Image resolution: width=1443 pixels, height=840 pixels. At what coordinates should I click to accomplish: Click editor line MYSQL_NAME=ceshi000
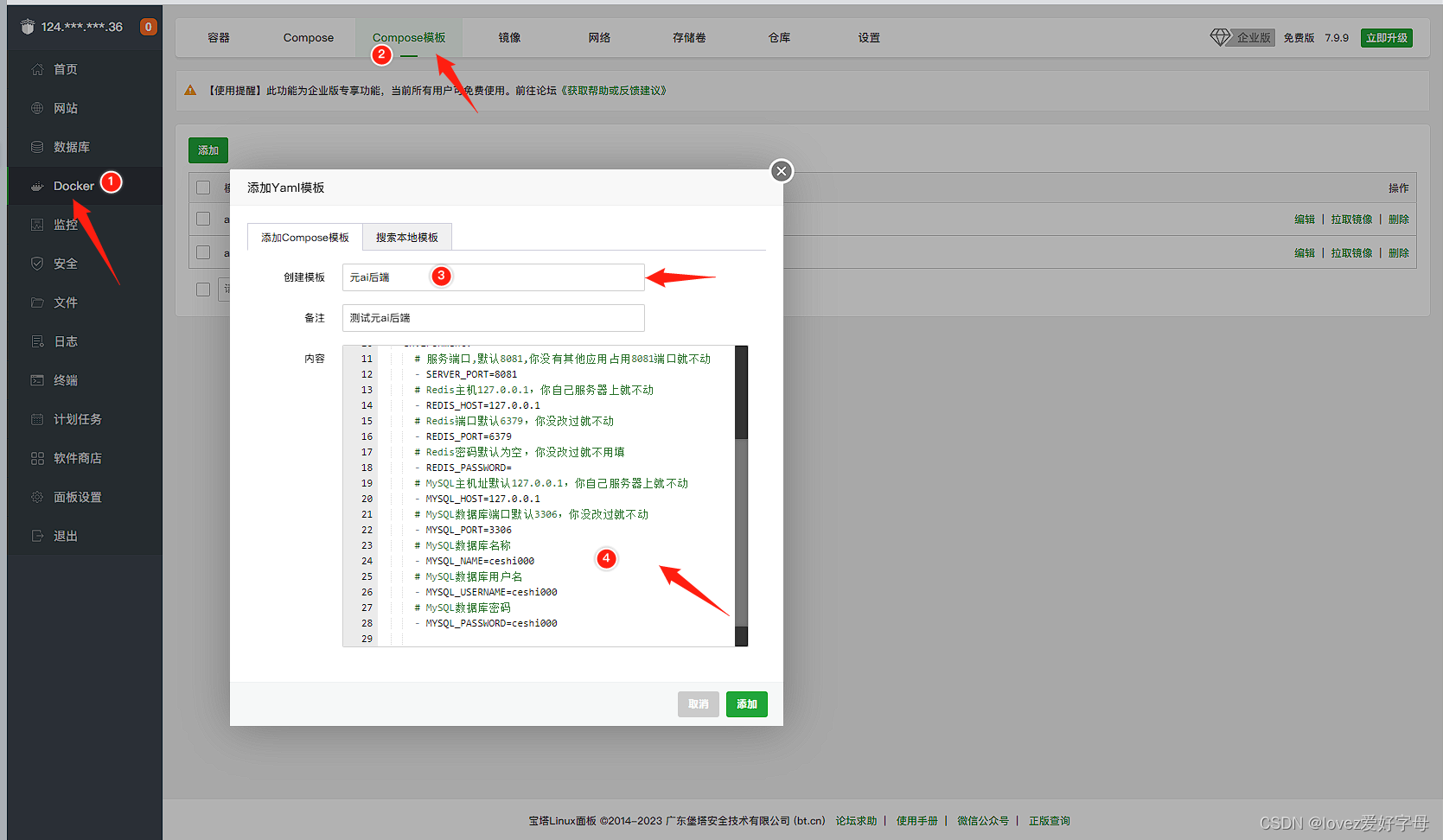point(480,561)
